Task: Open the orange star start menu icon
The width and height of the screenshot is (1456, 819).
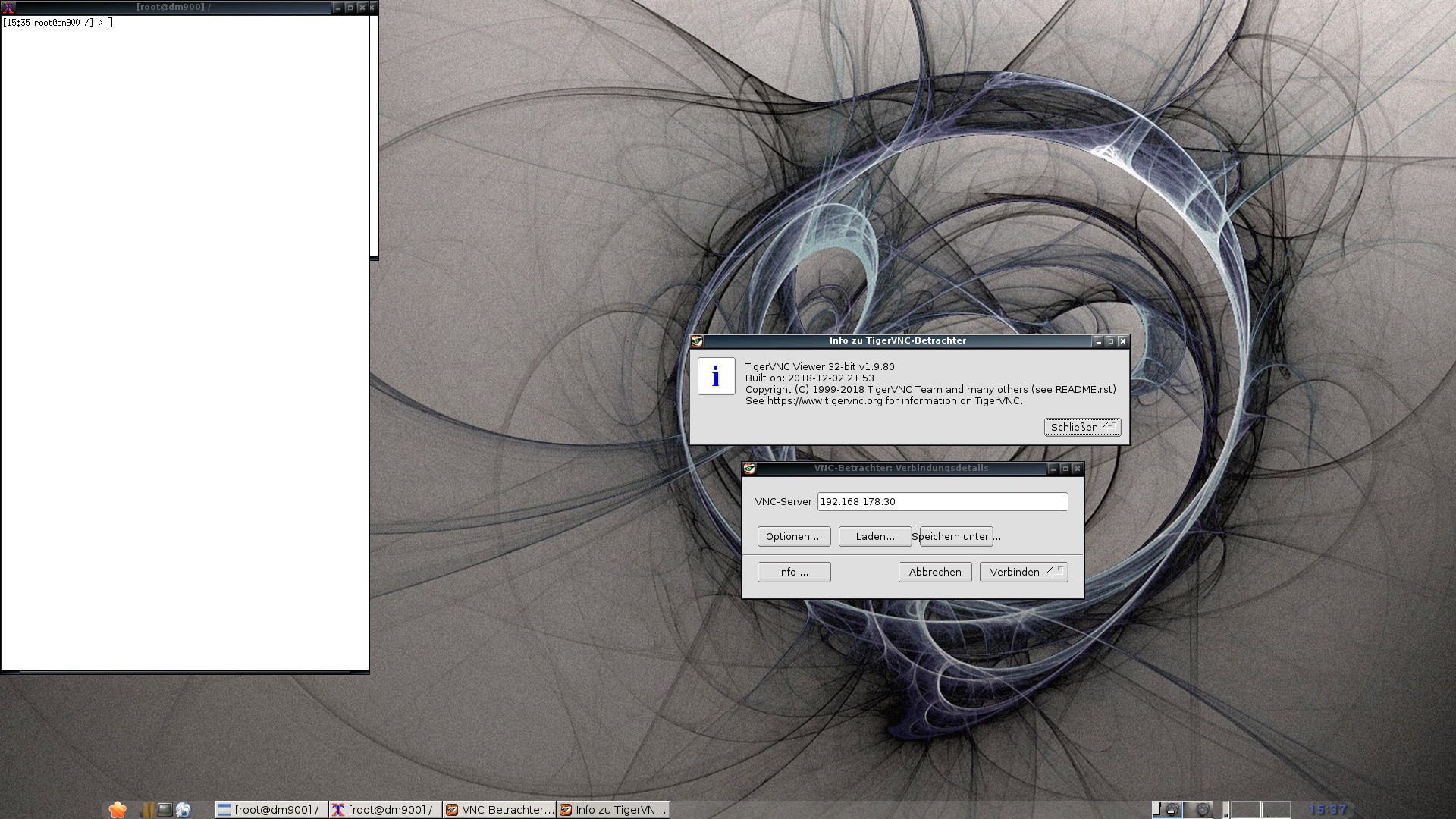Action: [x=117, y=810]
